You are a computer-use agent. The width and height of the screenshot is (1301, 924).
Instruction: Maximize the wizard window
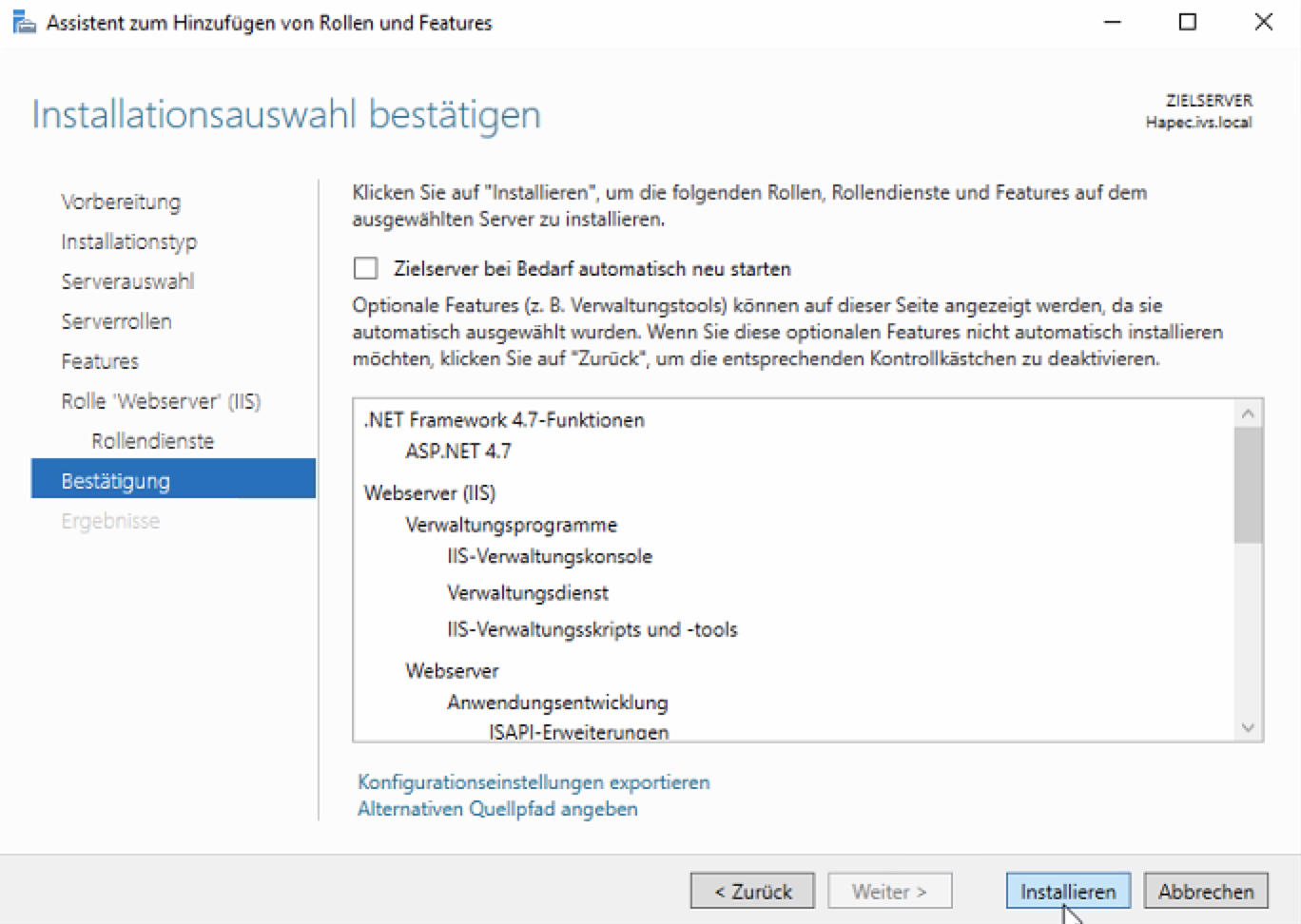point(1188,22)
